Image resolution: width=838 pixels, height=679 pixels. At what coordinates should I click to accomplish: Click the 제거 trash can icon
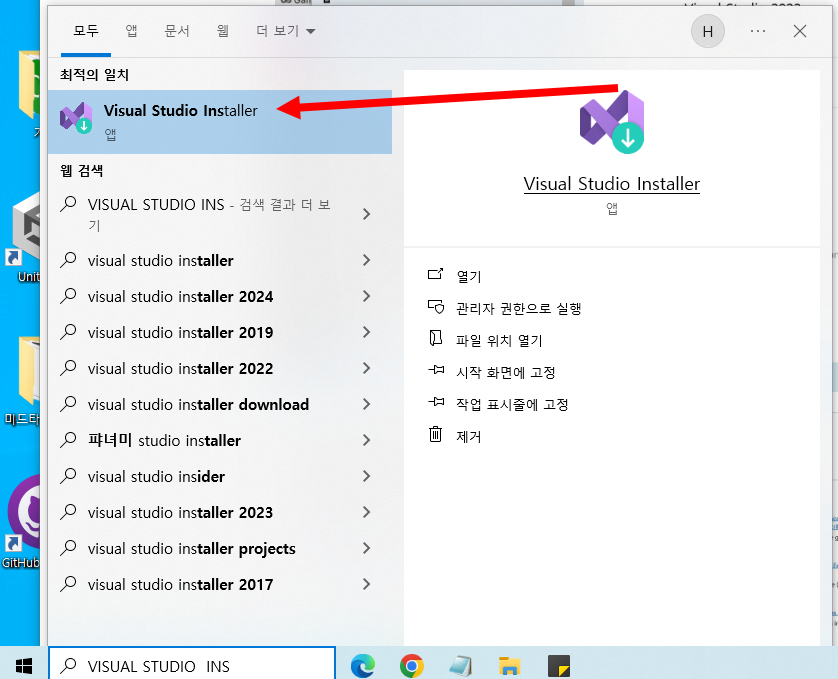[x=436, y=434]
